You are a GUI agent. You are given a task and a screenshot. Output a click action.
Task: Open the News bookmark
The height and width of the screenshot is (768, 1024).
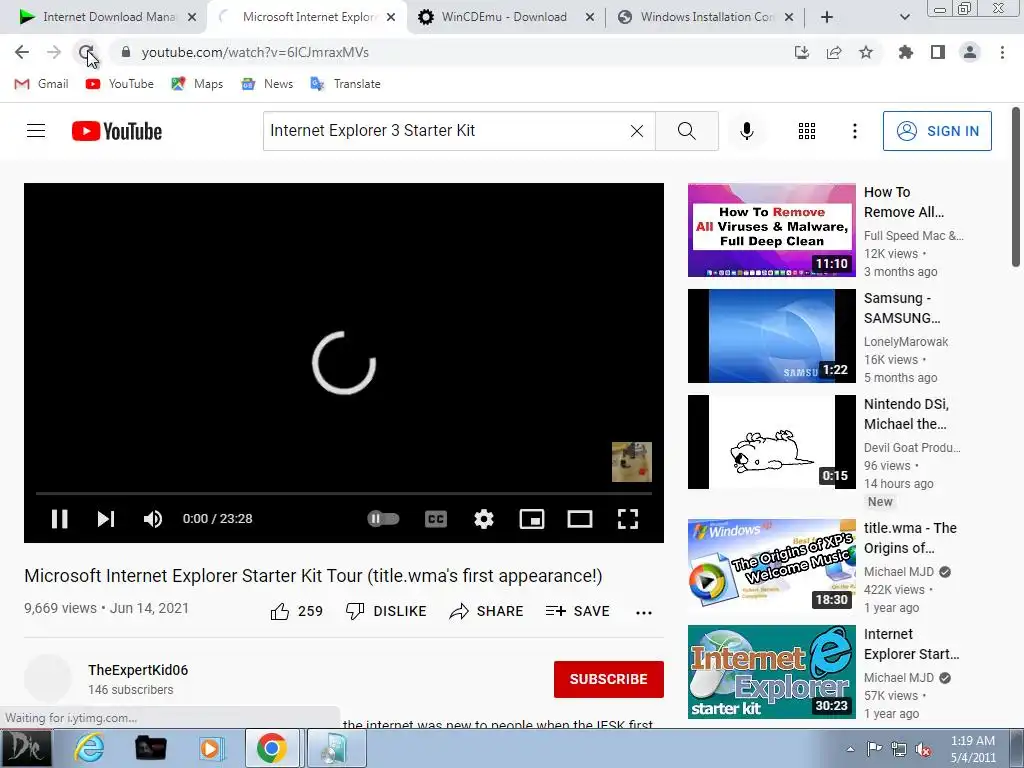point(266,84)
